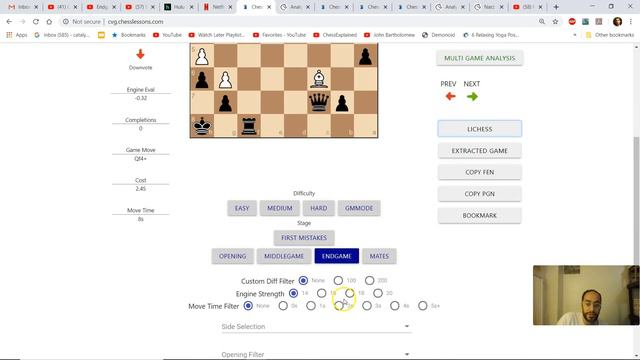Open the Other bookmarks folder
Image resolution: width=640 pixels, height=360 pixels.
[x=610, y=35]
